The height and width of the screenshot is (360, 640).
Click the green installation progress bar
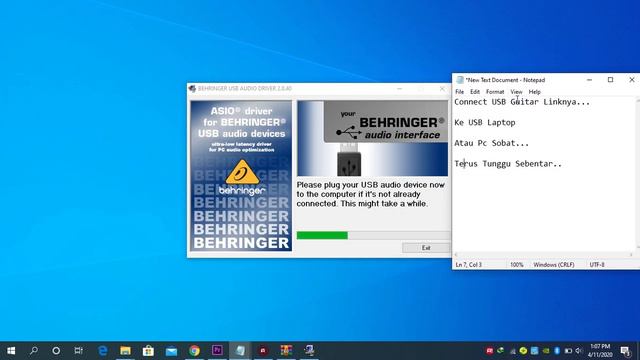click(322, 235)
